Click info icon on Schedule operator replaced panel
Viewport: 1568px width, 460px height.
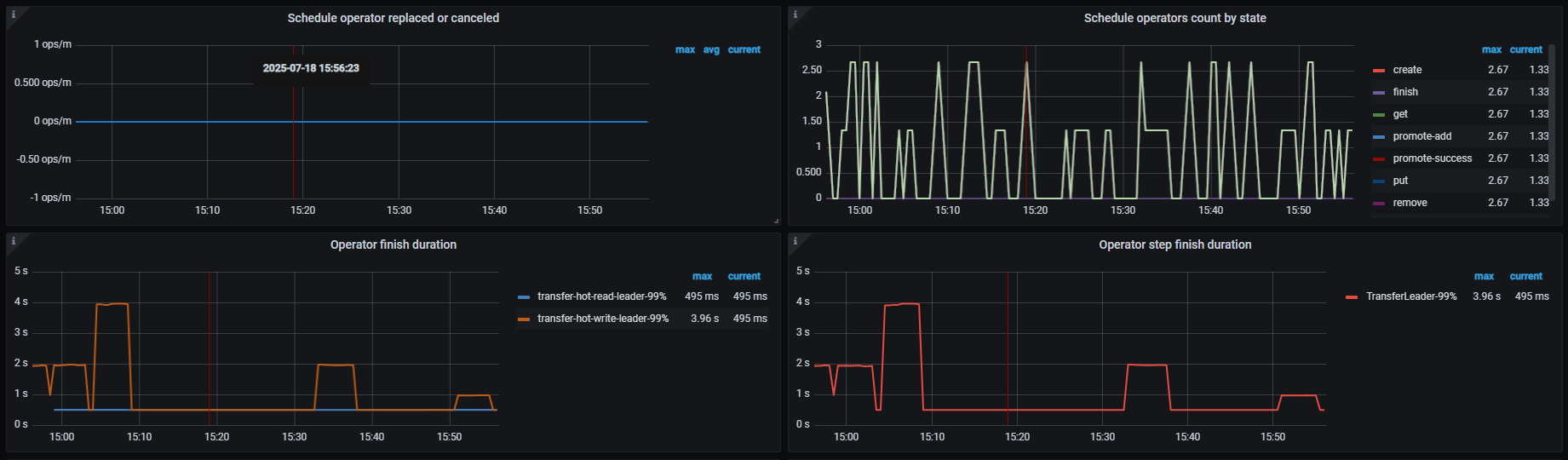click(x=13, y=14)
